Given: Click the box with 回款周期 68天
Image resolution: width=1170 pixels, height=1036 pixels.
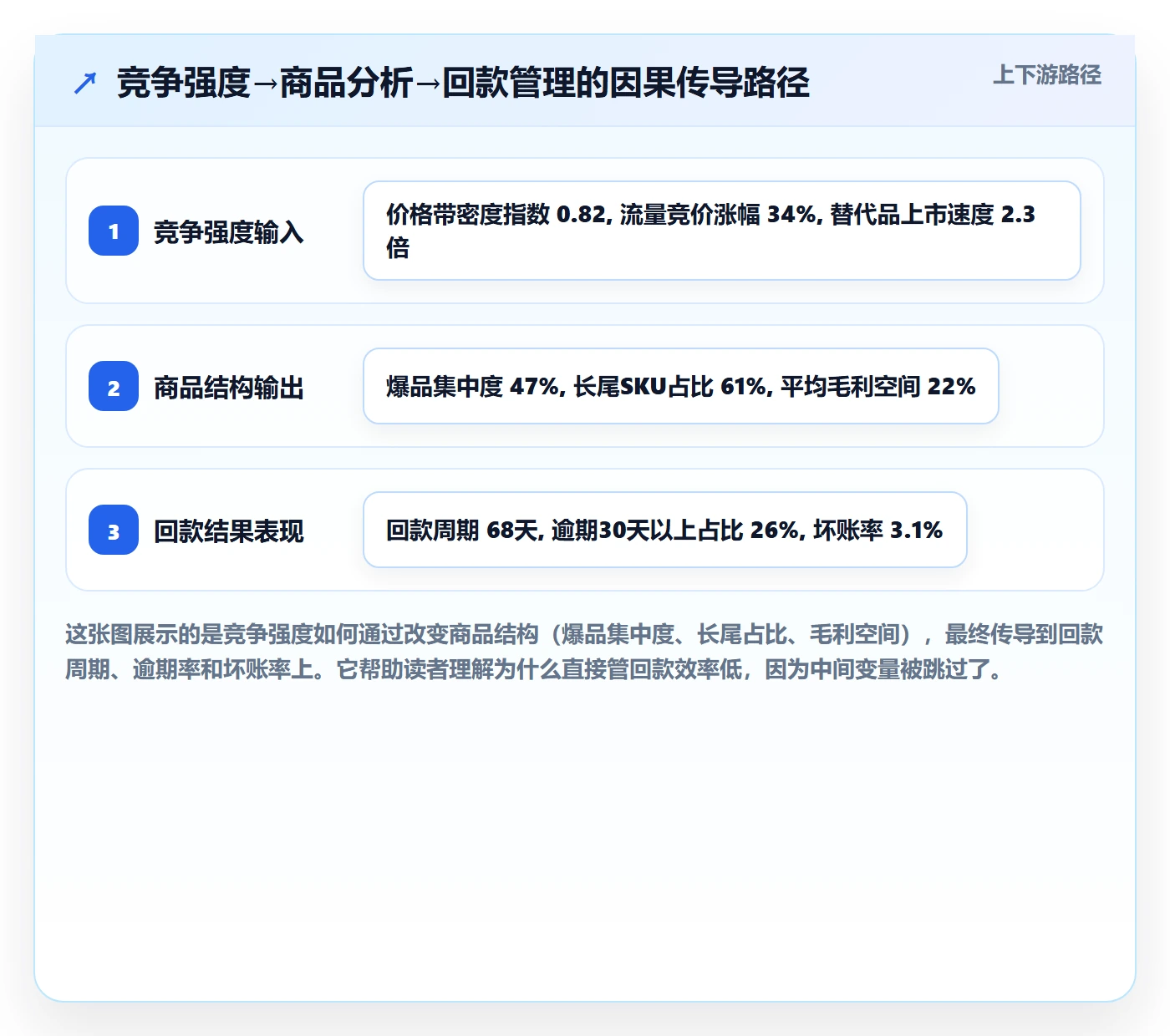Looking at the screenshot, I should click(x=665, y=530).
